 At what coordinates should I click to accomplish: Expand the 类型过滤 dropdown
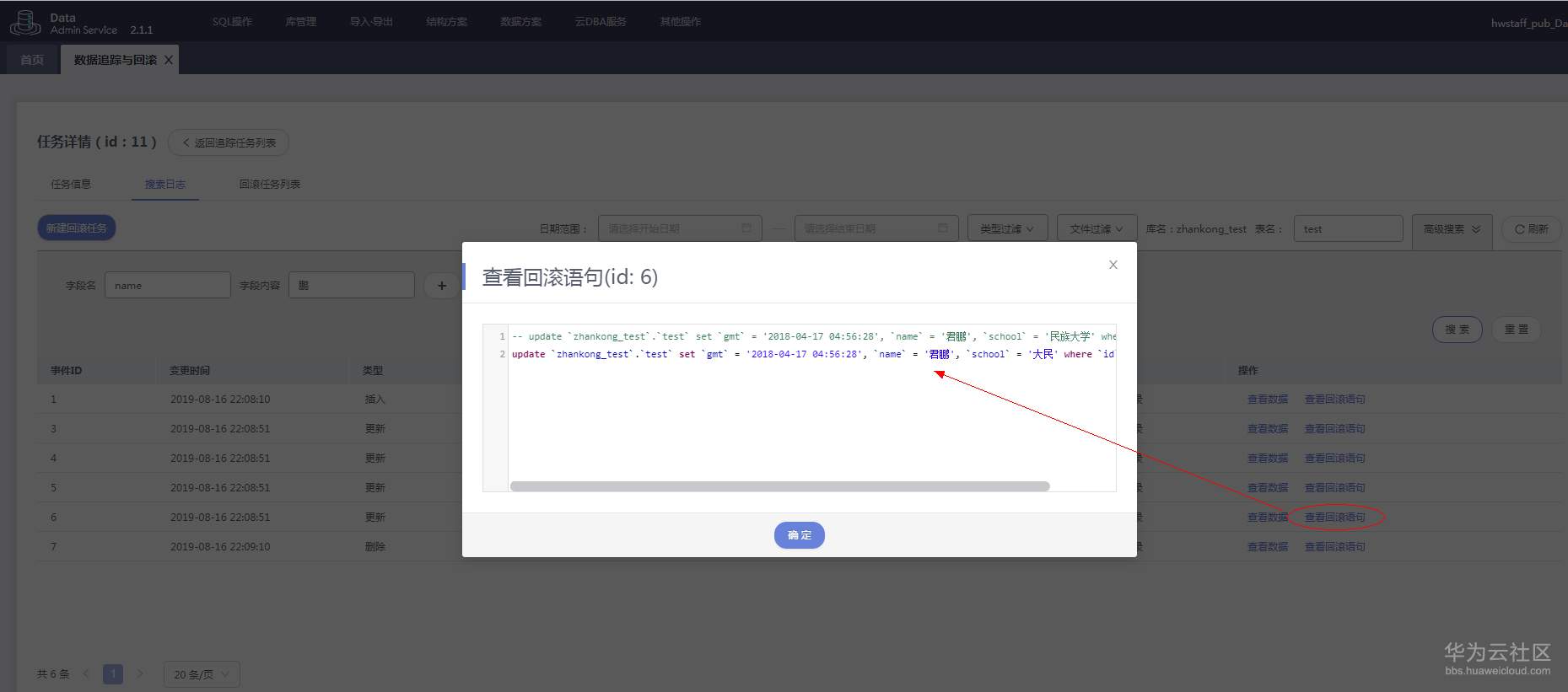click(1008, 228)
